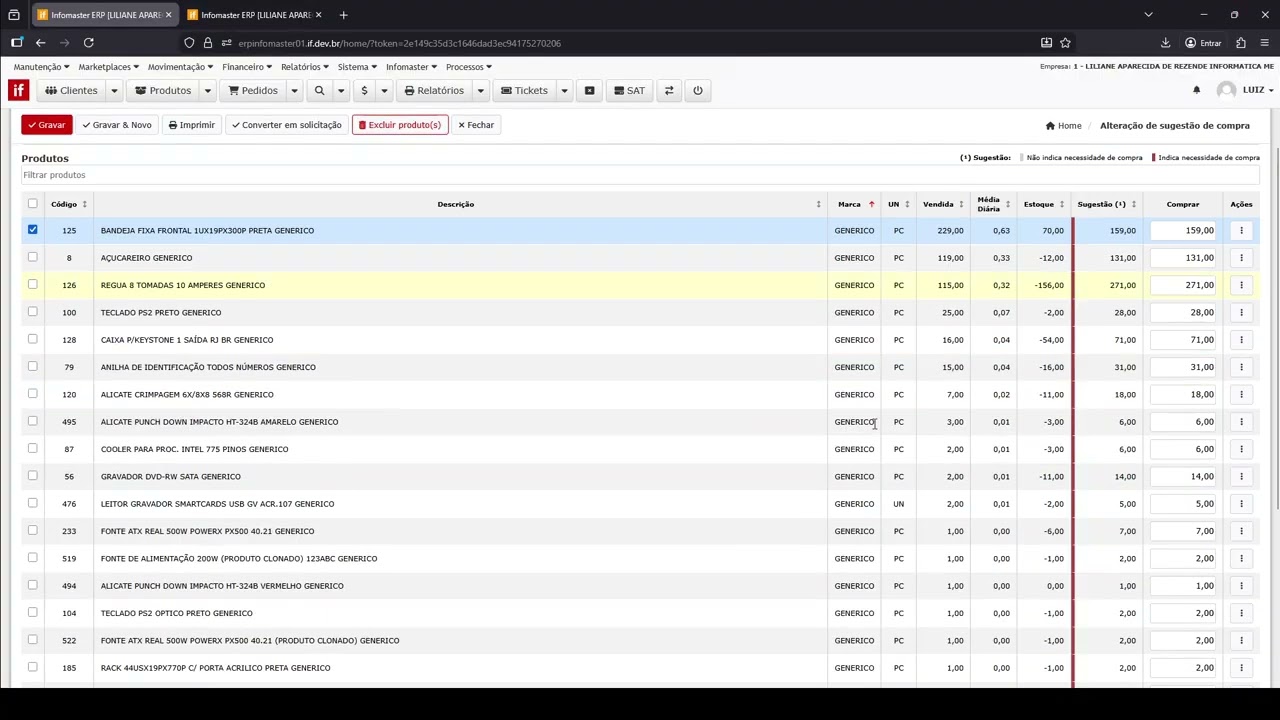Image resolution: width=1280 pixels, height=720 pixels.
Task: Expand the Pedidos dropdown arrow
Action: pyautogui.click(x=294, y=91)
